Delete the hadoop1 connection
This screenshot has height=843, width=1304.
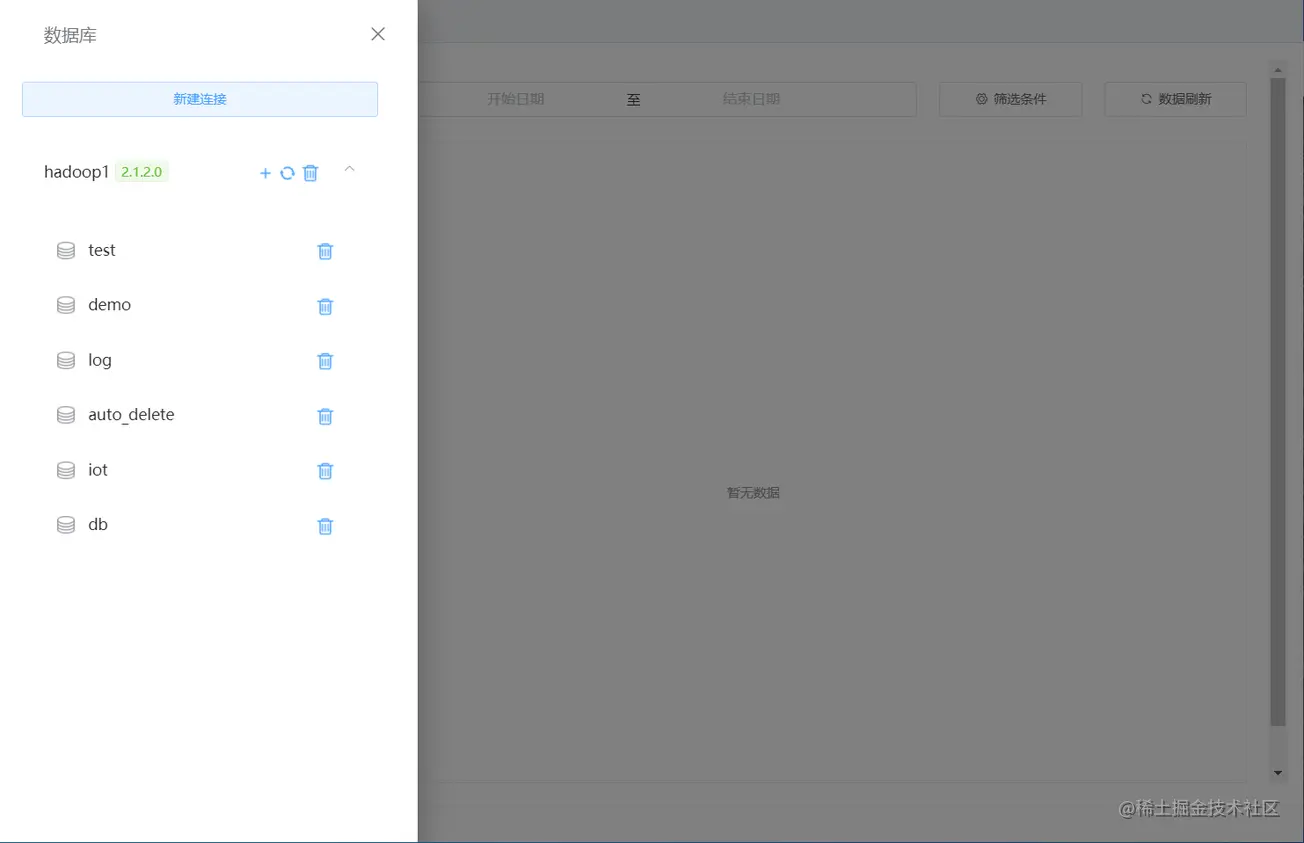point(310,173)
